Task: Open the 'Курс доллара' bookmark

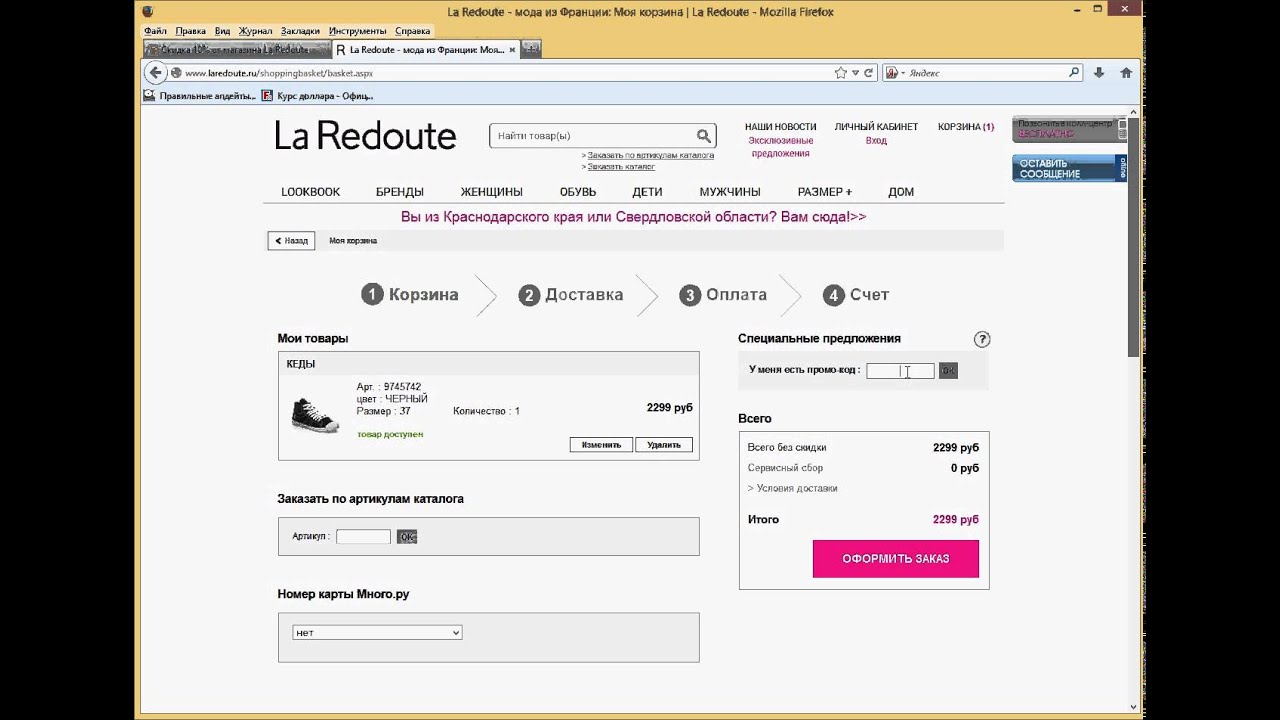Action: pyautogui.click(x=318, y=96)
